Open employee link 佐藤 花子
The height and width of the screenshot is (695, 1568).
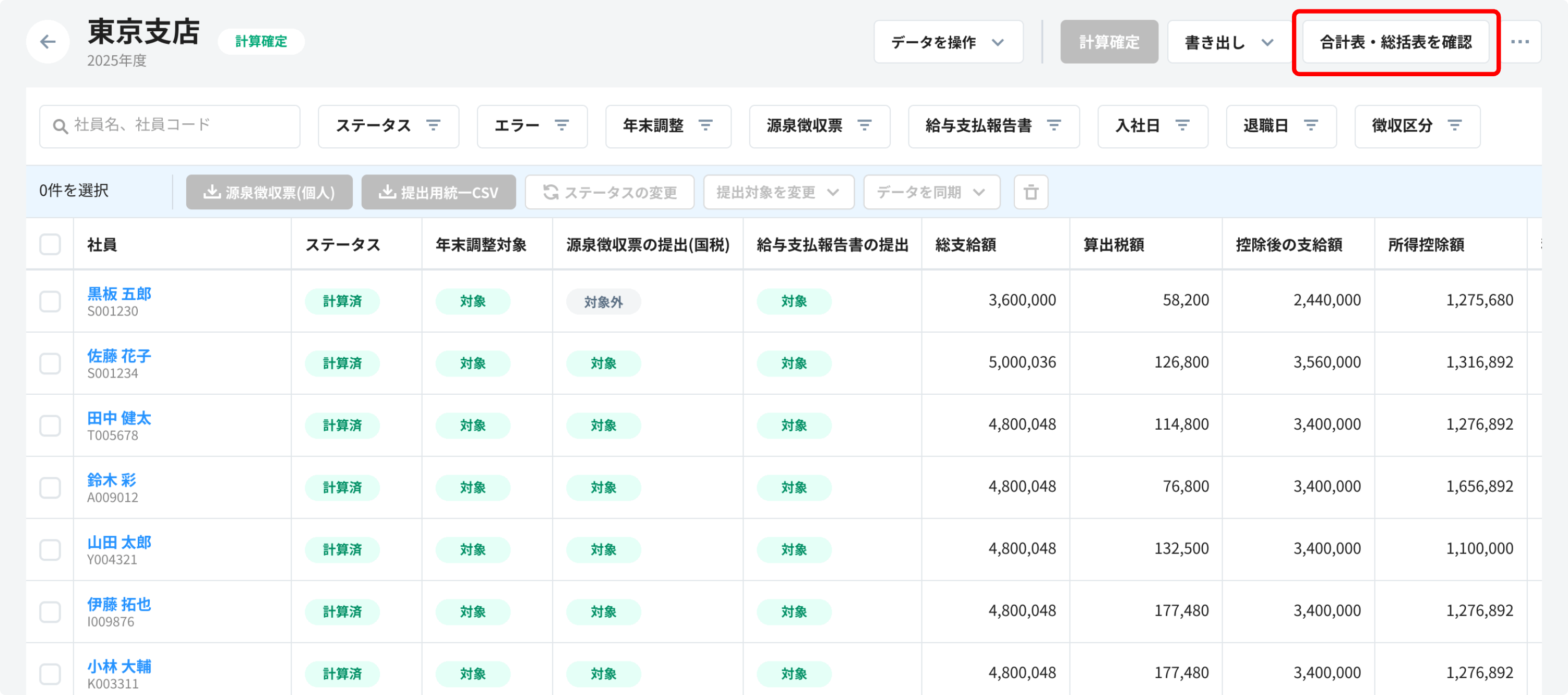click(119, 356)
